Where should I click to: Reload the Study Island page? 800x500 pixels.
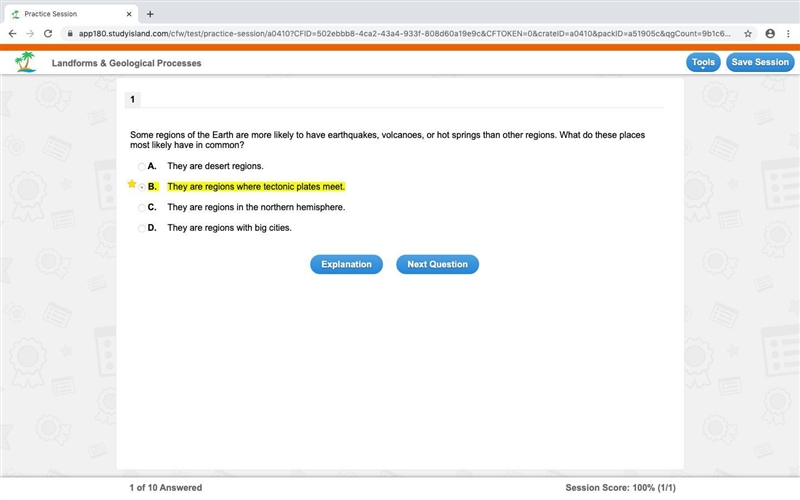(x=48, y=34)
